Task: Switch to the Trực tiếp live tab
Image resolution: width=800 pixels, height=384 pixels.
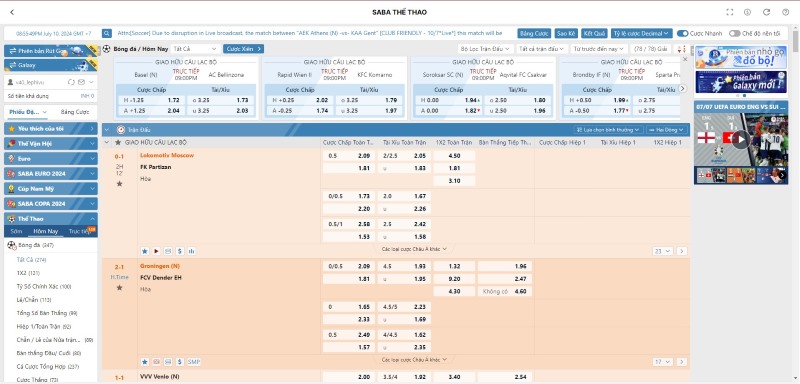Action: click(81, 232)
